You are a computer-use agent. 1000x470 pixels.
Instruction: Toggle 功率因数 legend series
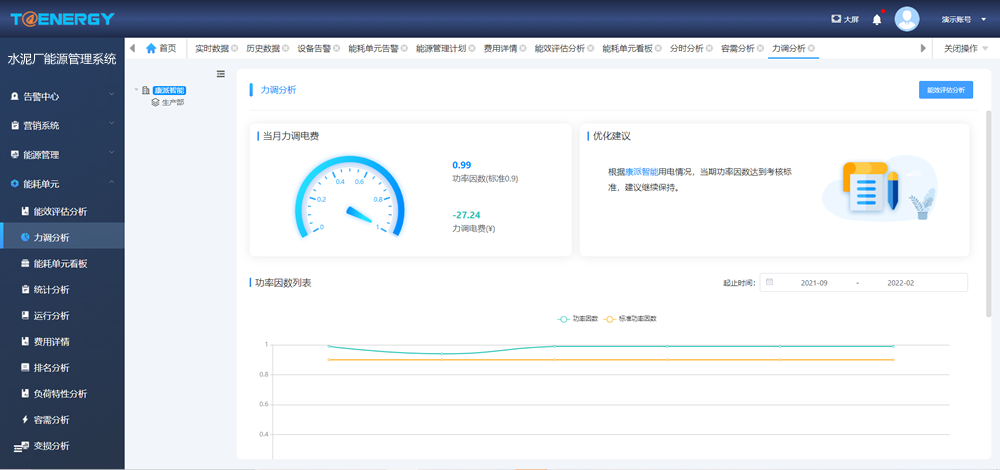(578, 319)
